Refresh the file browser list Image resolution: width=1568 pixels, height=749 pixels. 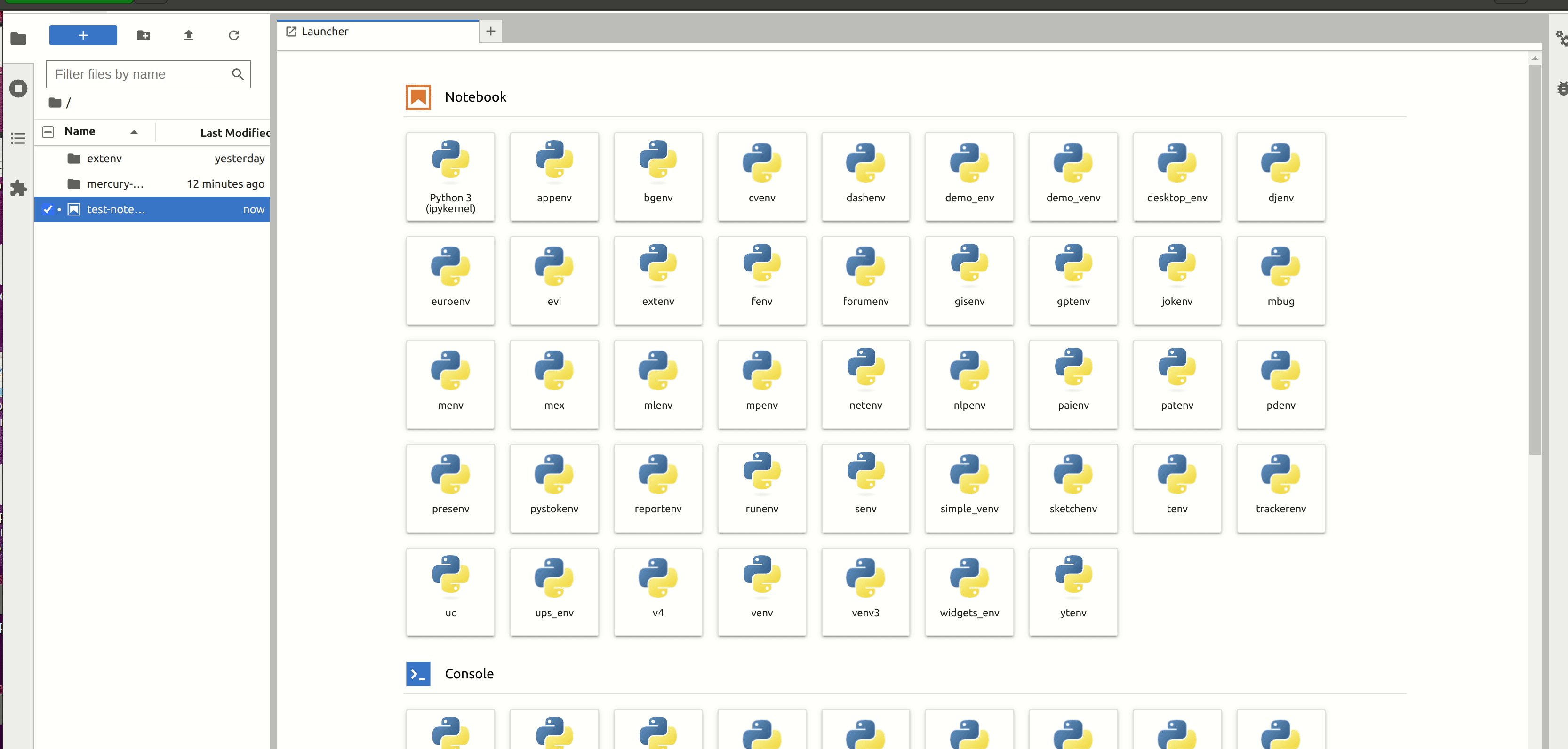(234, 35)
